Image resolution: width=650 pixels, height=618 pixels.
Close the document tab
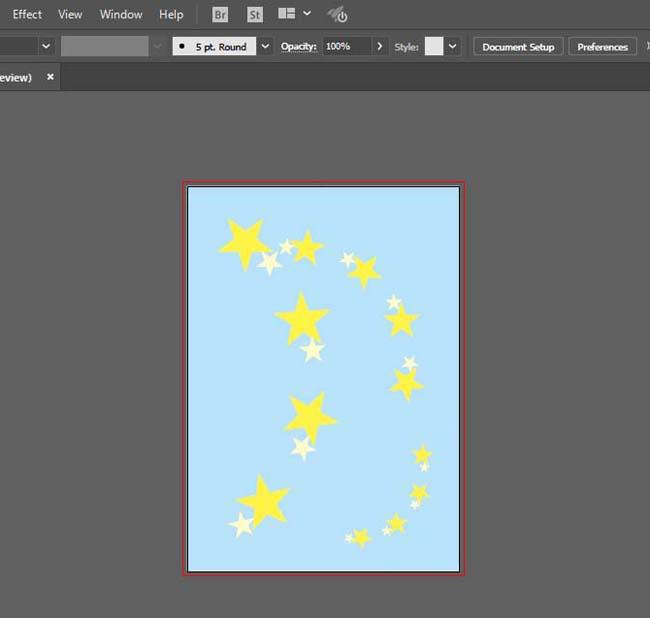click(50, 77)
